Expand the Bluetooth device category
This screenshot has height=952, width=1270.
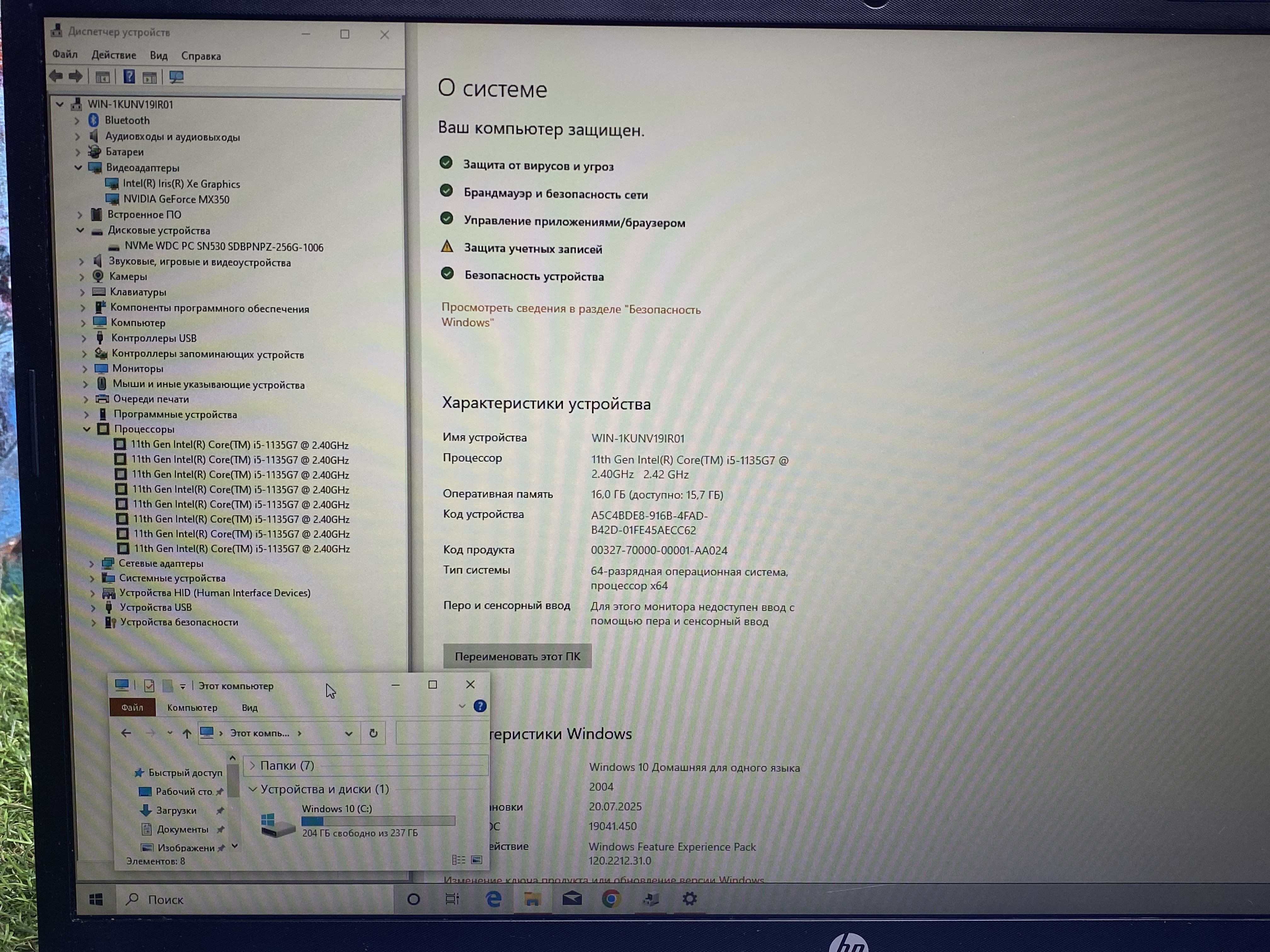coord(76,121)
